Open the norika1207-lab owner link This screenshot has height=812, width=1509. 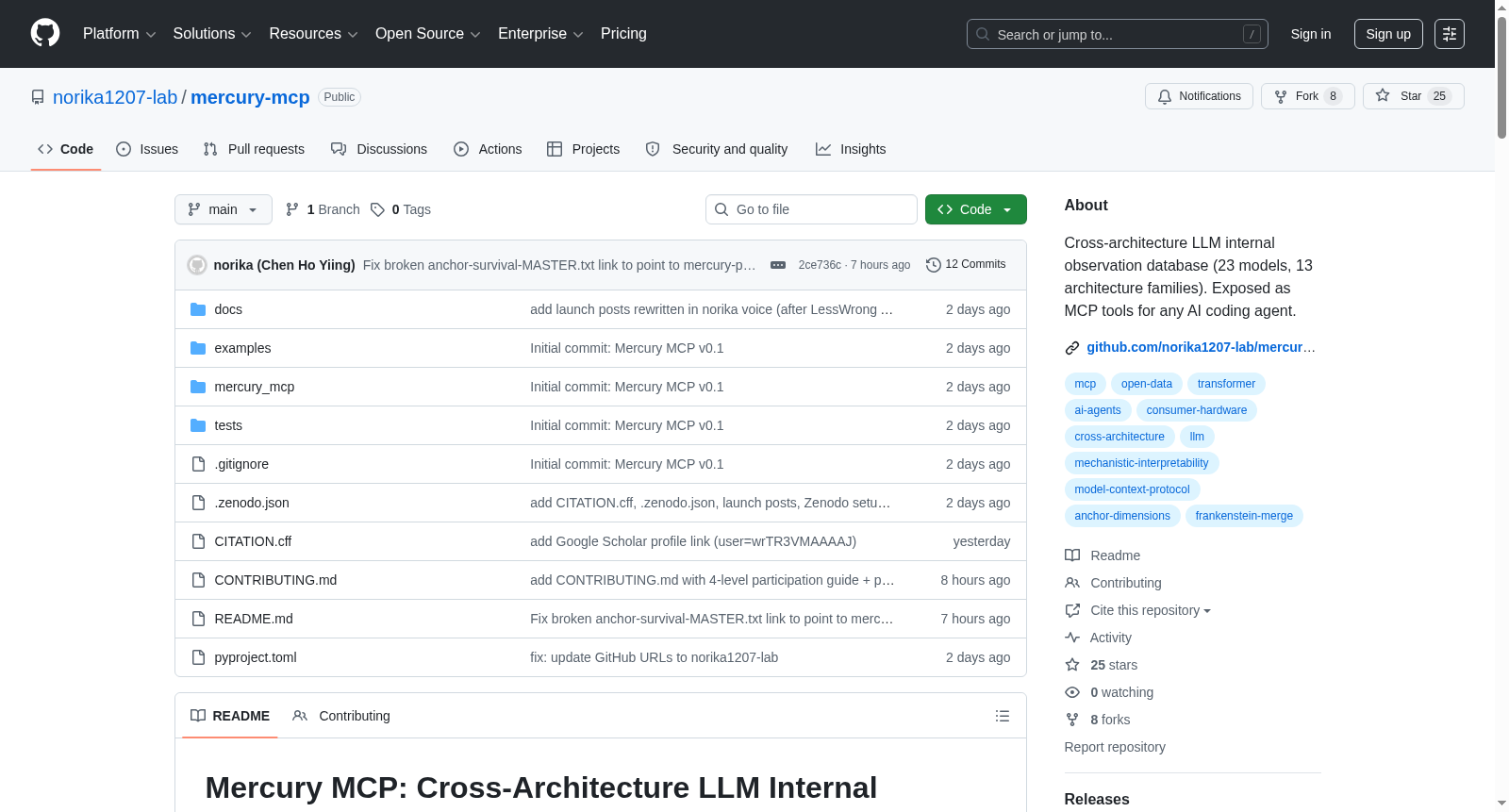(x=115, y=97)
